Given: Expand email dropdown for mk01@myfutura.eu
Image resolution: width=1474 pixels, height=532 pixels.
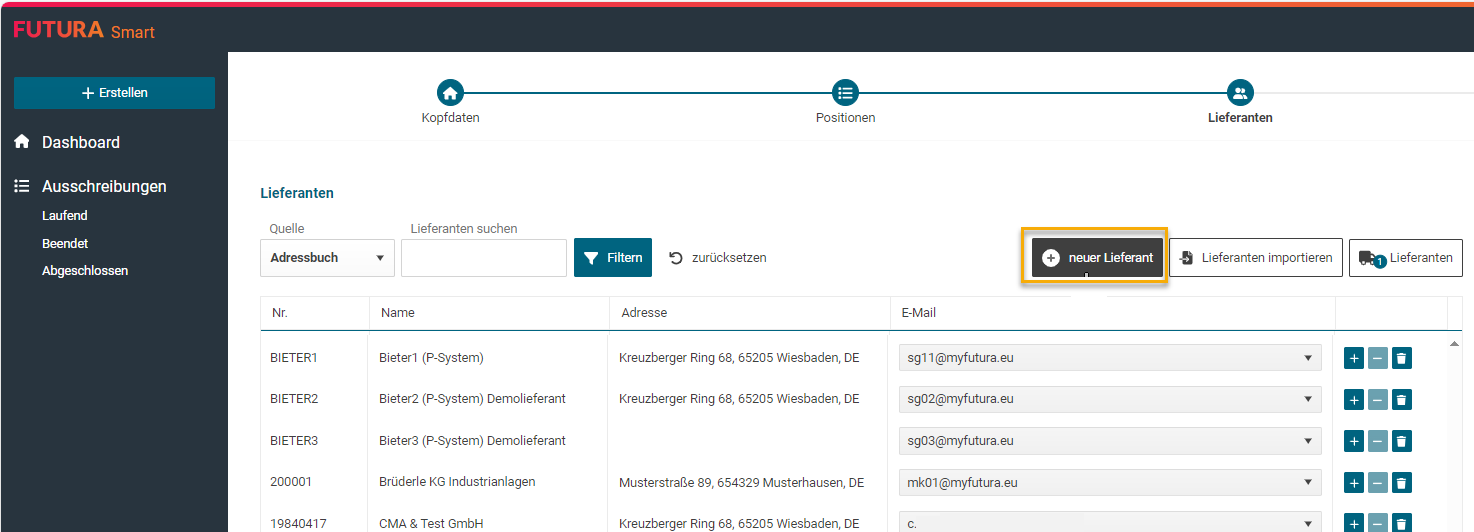Looking at the screenshot, I should tap(1308, 484).
